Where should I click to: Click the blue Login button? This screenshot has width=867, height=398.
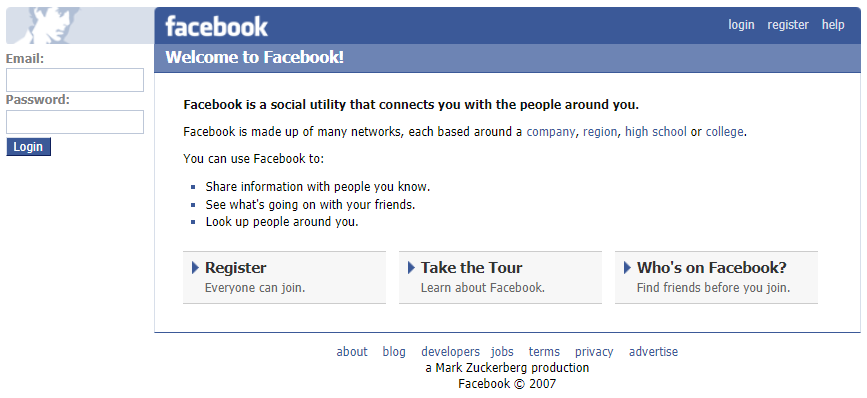[28, 147]
